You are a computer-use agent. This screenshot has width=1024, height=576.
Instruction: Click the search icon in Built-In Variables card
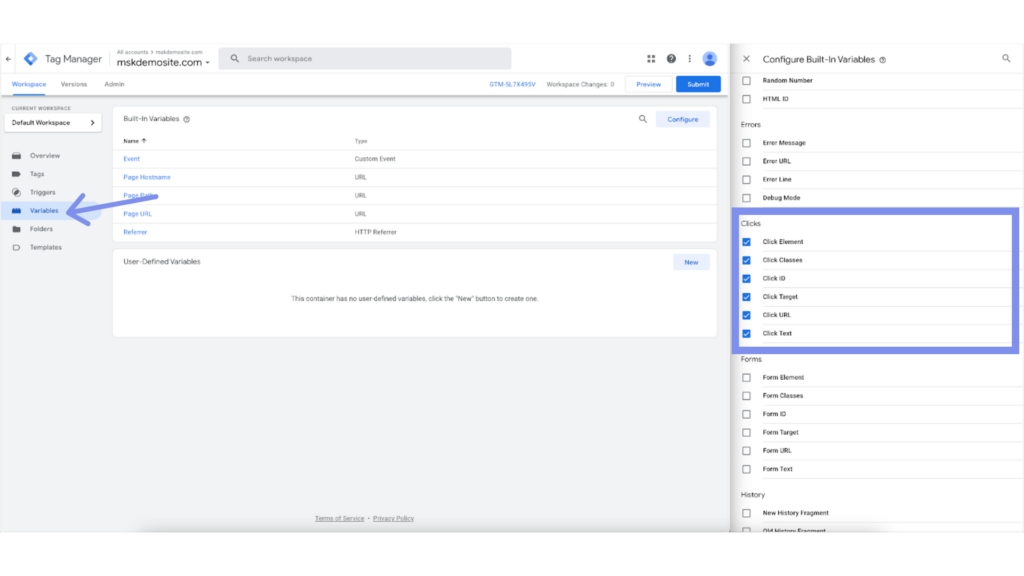point(643,119)
